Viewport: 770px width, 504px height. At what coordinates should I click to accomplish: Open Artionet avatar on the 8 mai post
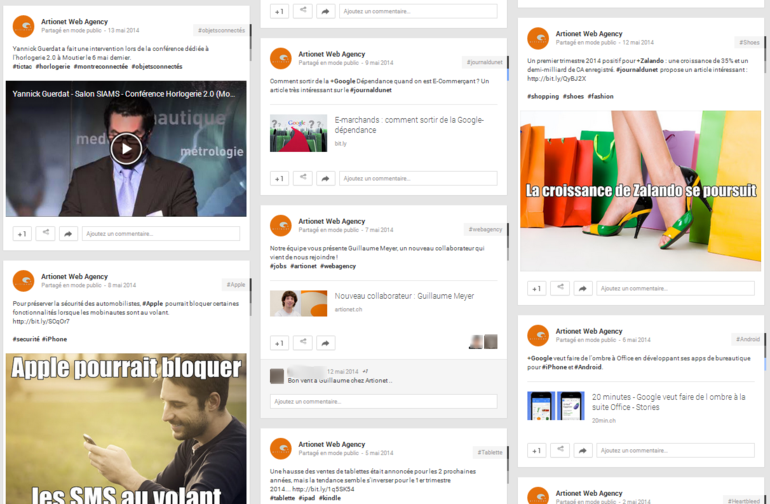tap(23, 281)
